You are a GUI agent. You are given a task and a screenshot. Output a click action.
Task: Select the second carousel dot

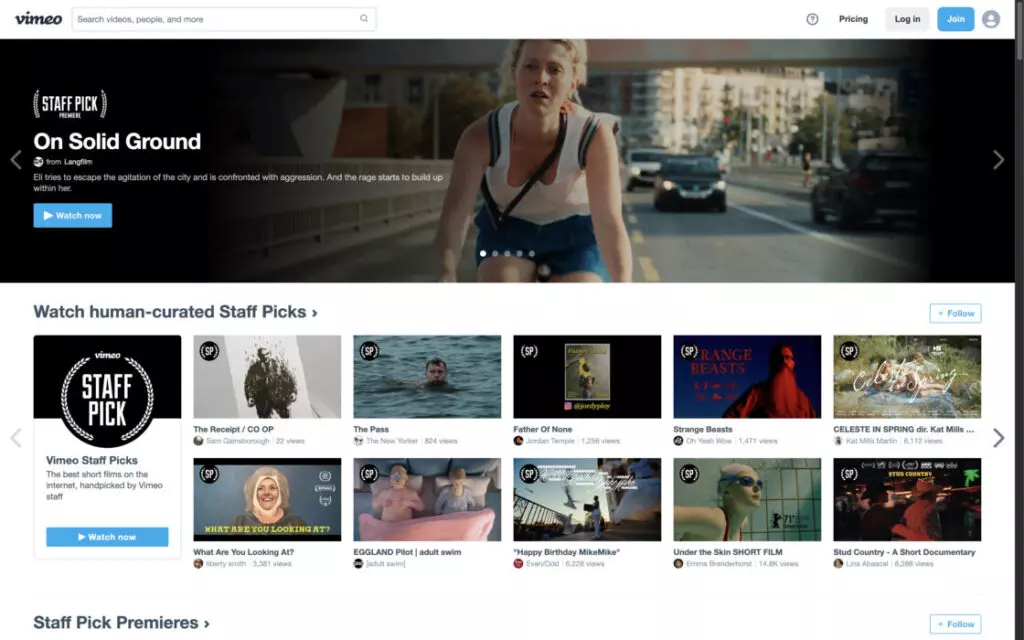point(495,253)
